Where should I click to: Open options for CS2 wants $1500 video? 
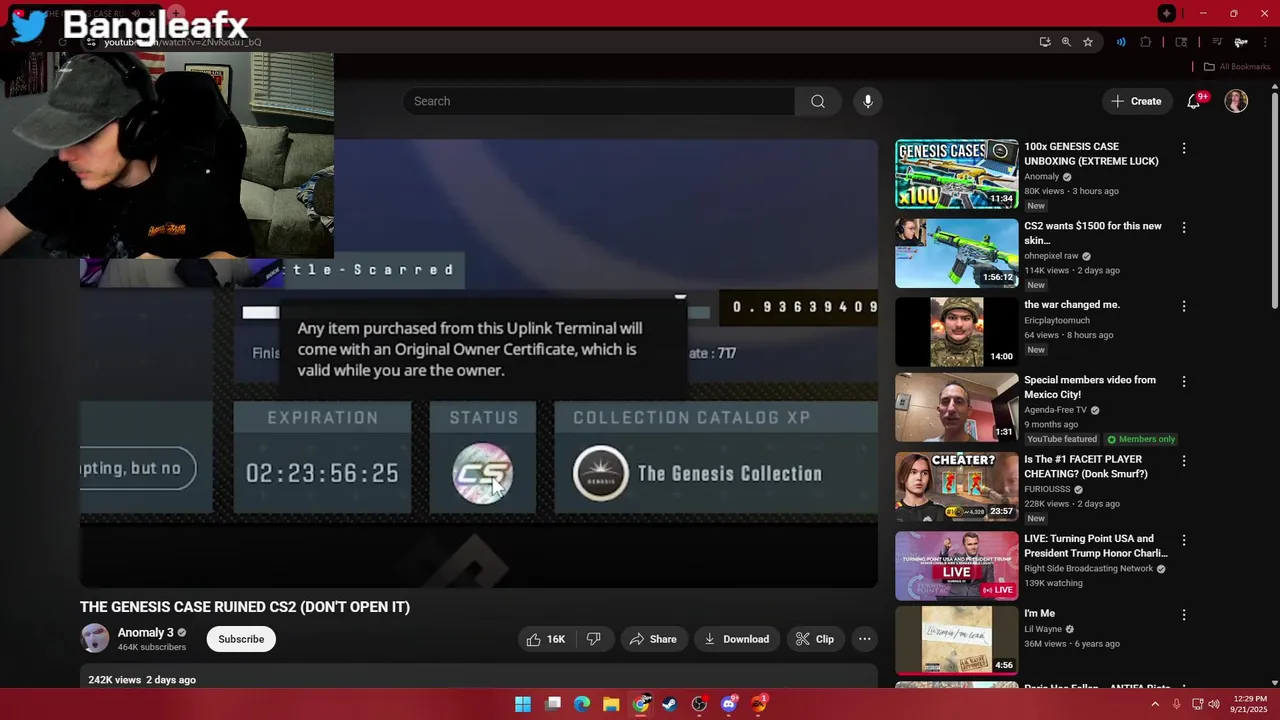click(x=1184, y=227)
